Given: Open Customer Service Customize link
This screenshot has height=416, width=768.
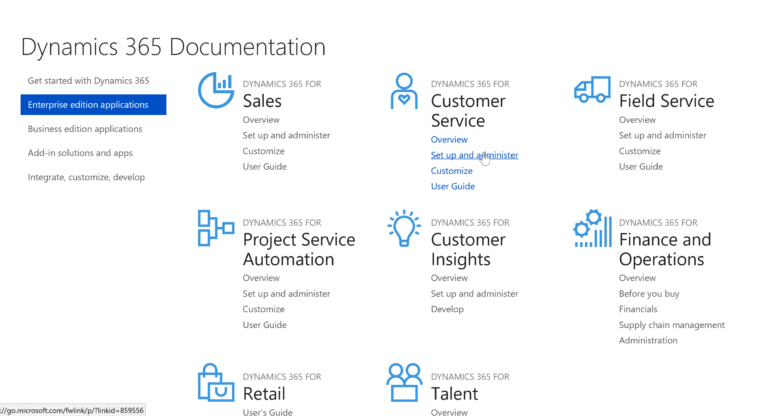Looking at the screenshot, I should click(x=452, y=171).
